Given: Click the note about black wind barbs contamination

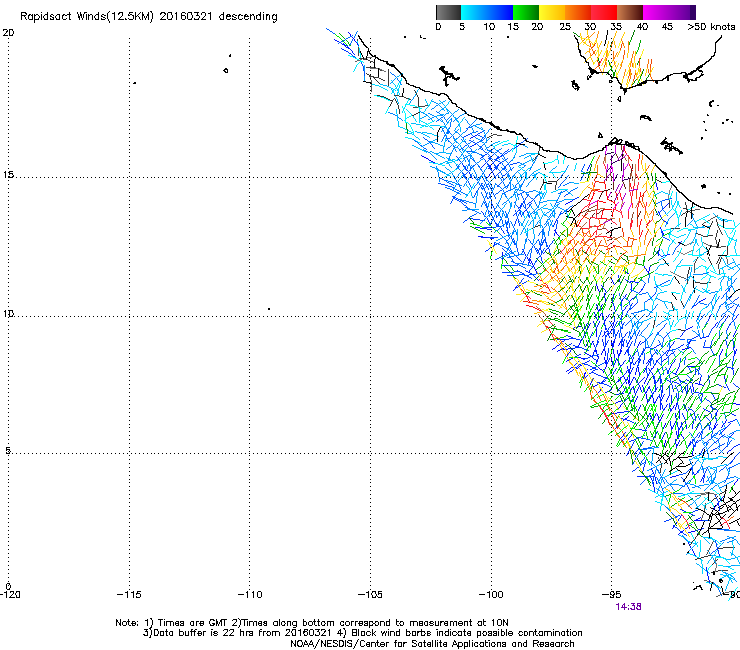Looking at the screenshot, I should point(460,633).
